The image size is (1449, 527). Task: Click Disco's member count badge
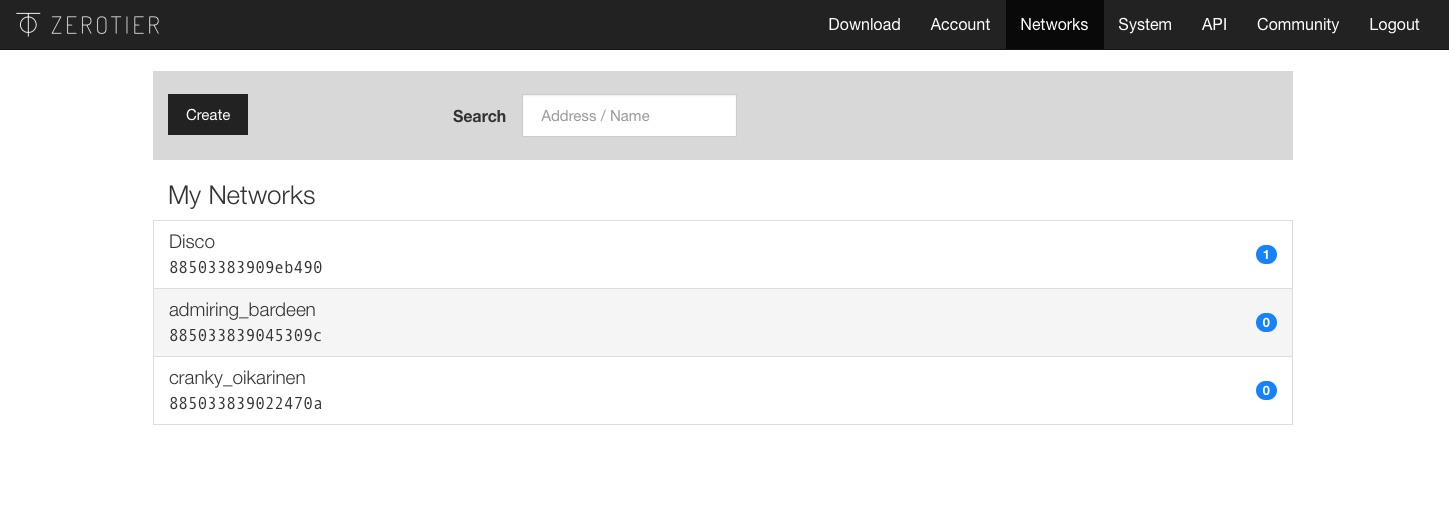tap(1266, 255)
